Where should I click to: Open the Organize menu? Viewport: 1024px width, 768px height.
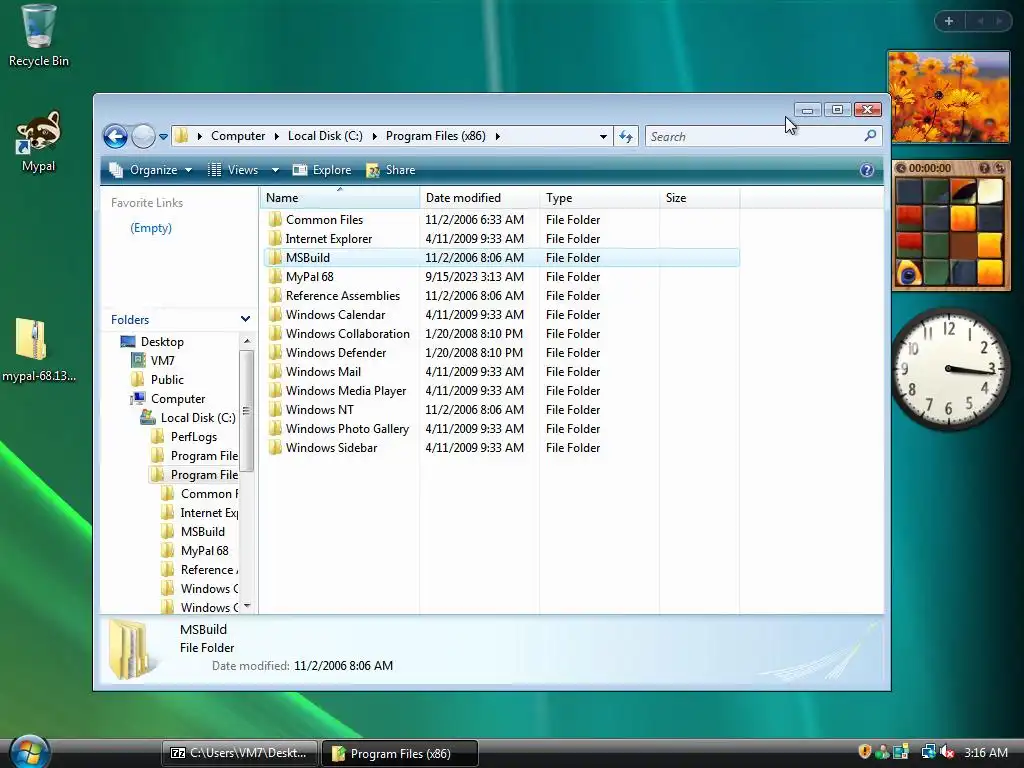[x=151, y=170]
